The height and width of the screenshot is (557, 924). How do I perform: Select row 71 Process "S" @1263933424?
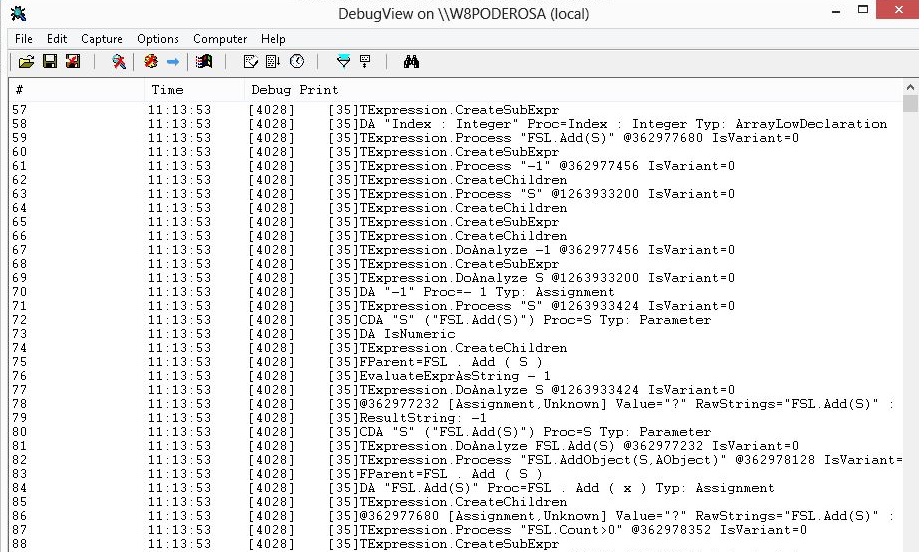[x=456, y=306]
